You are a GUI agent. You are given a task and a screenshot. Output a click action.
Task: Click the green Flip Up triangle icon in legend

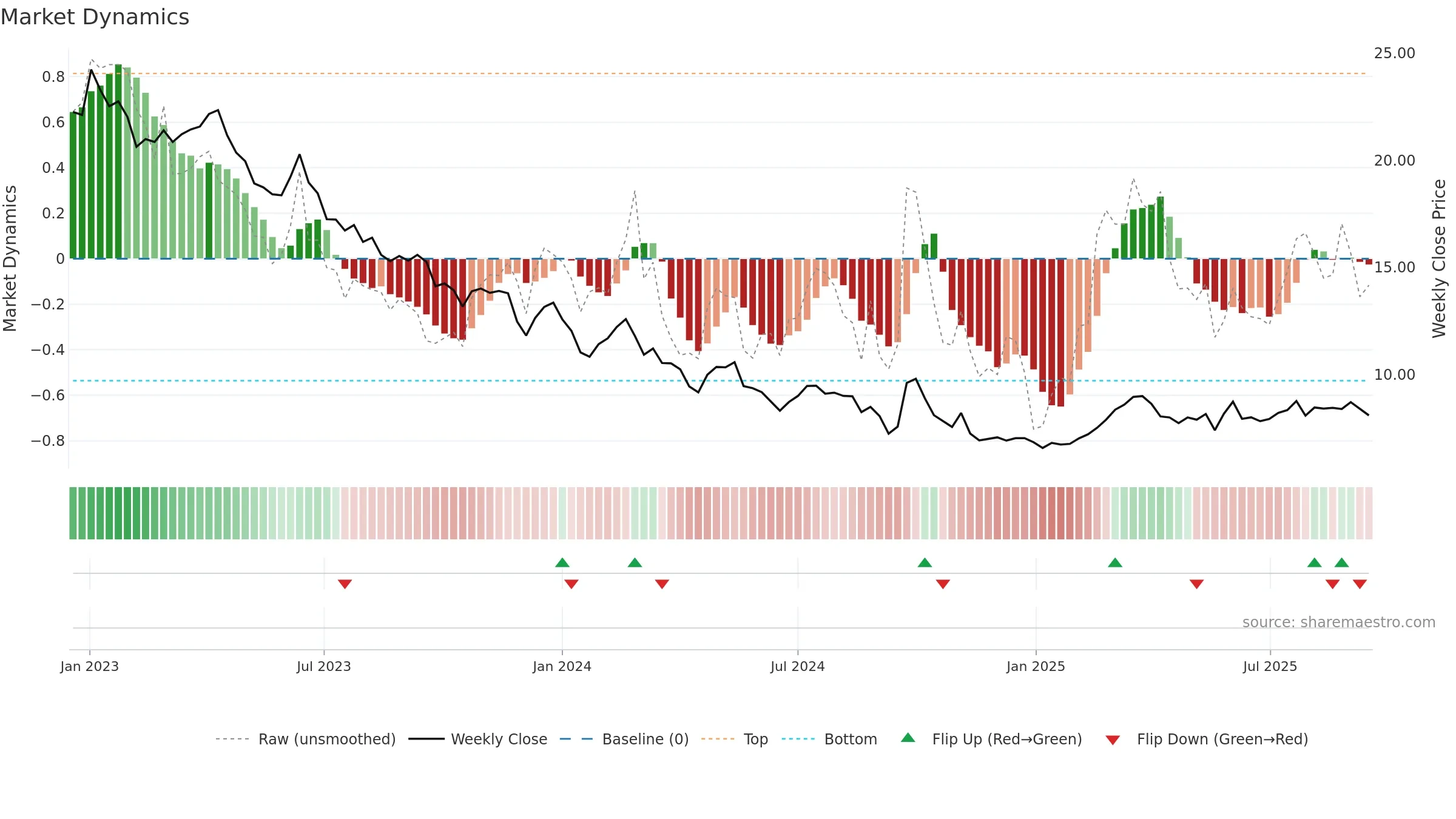tap(908, 738)
